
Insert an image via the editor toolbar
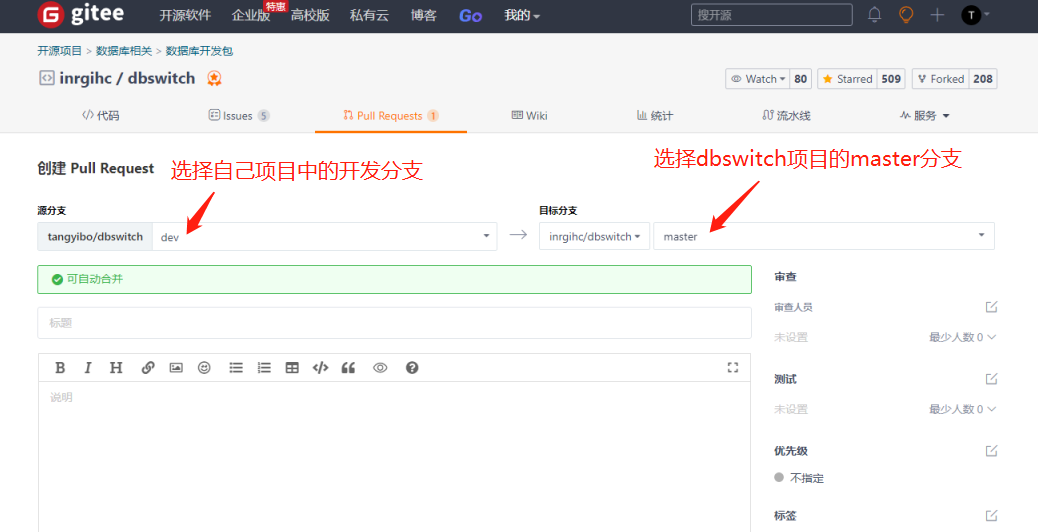coord(176,368)
